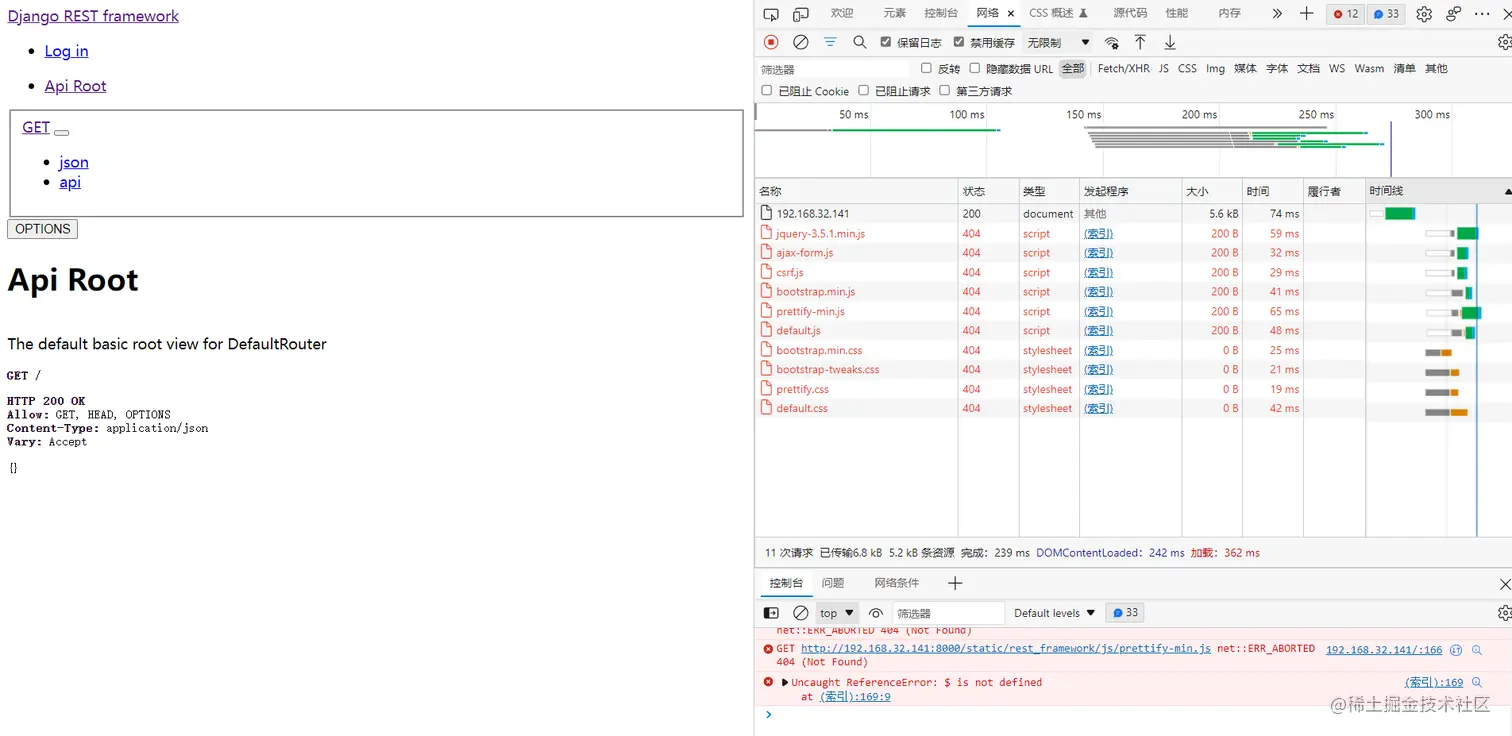This screenshot has height=736, width=1512.
Task: Click the OPTIONS button on the page
Action: 42,229
